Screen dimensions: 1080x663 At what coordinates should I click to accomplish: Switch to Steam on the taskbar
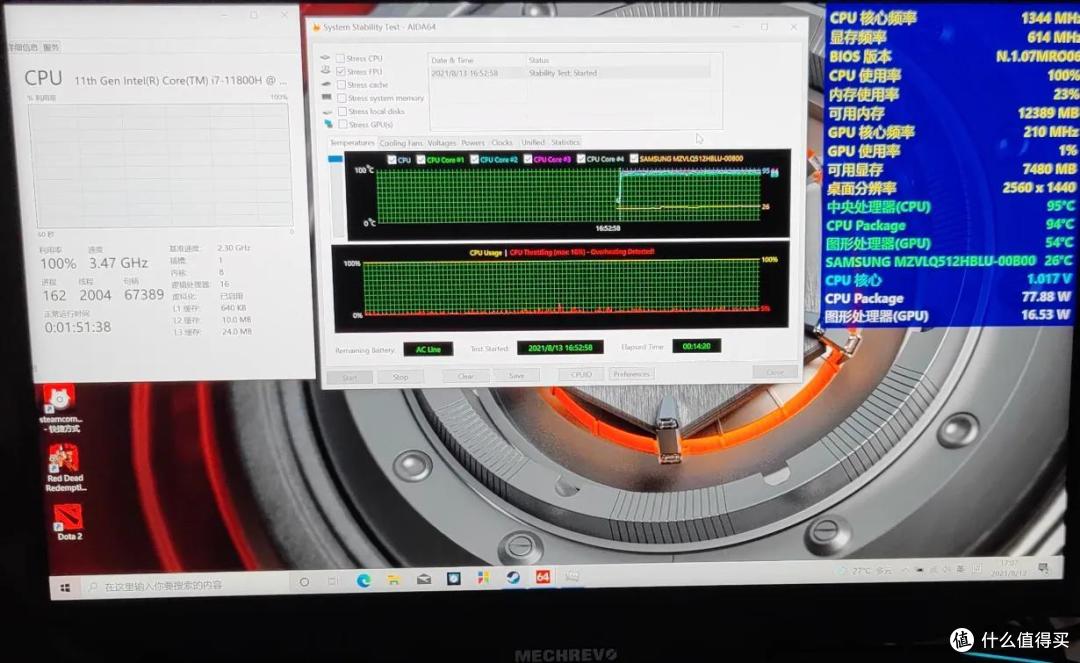(x=513, y=577)
